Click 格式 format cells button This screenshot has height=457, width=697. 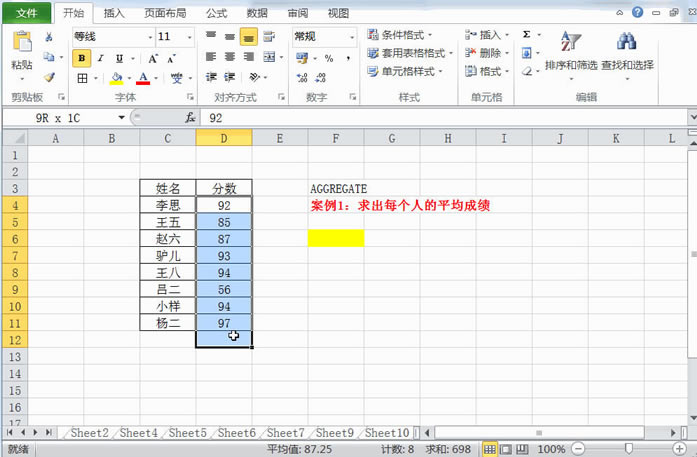click(x=487, y=71)
